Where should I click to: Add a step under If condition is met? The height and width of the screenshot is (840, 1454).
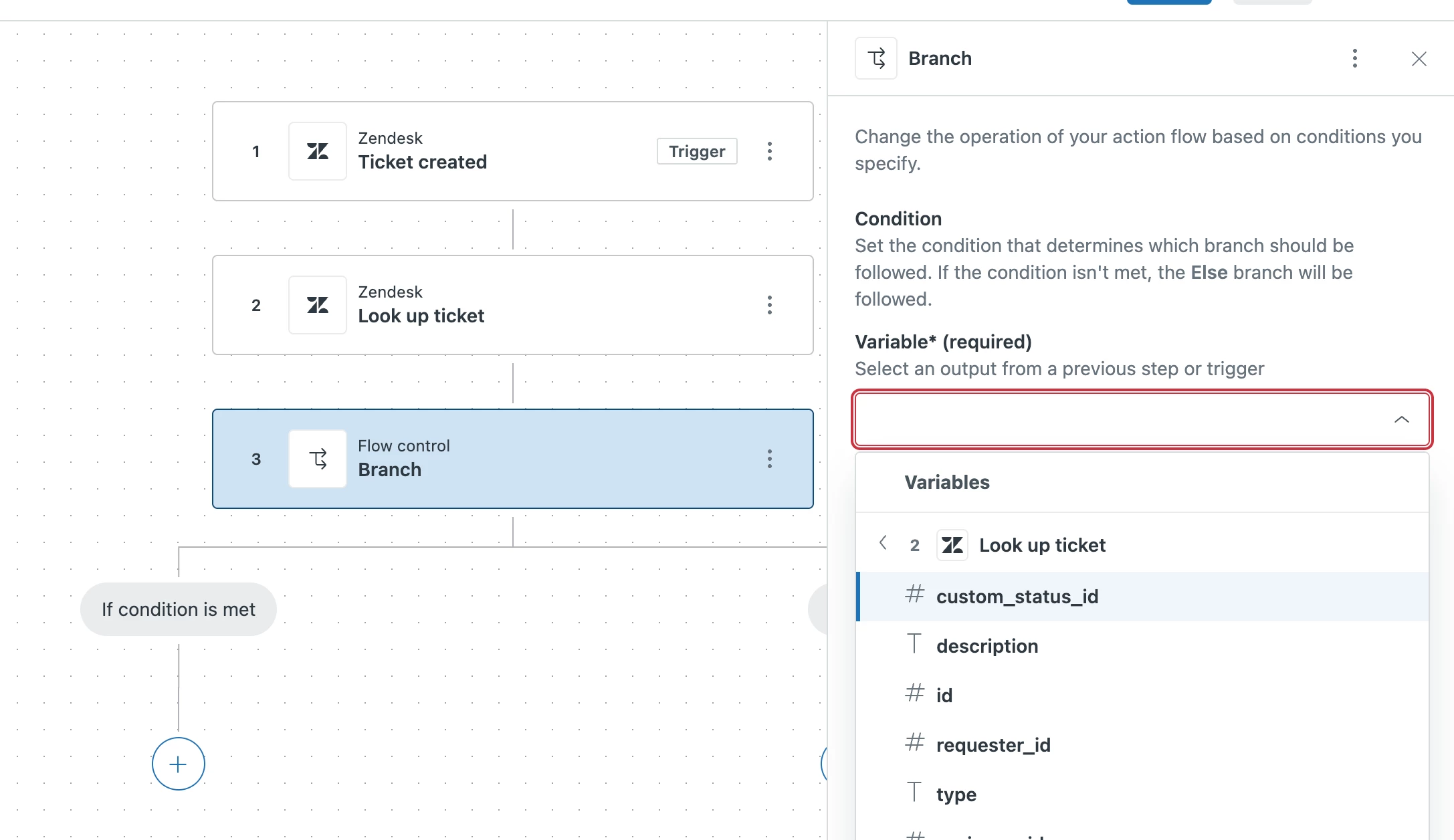179,764
